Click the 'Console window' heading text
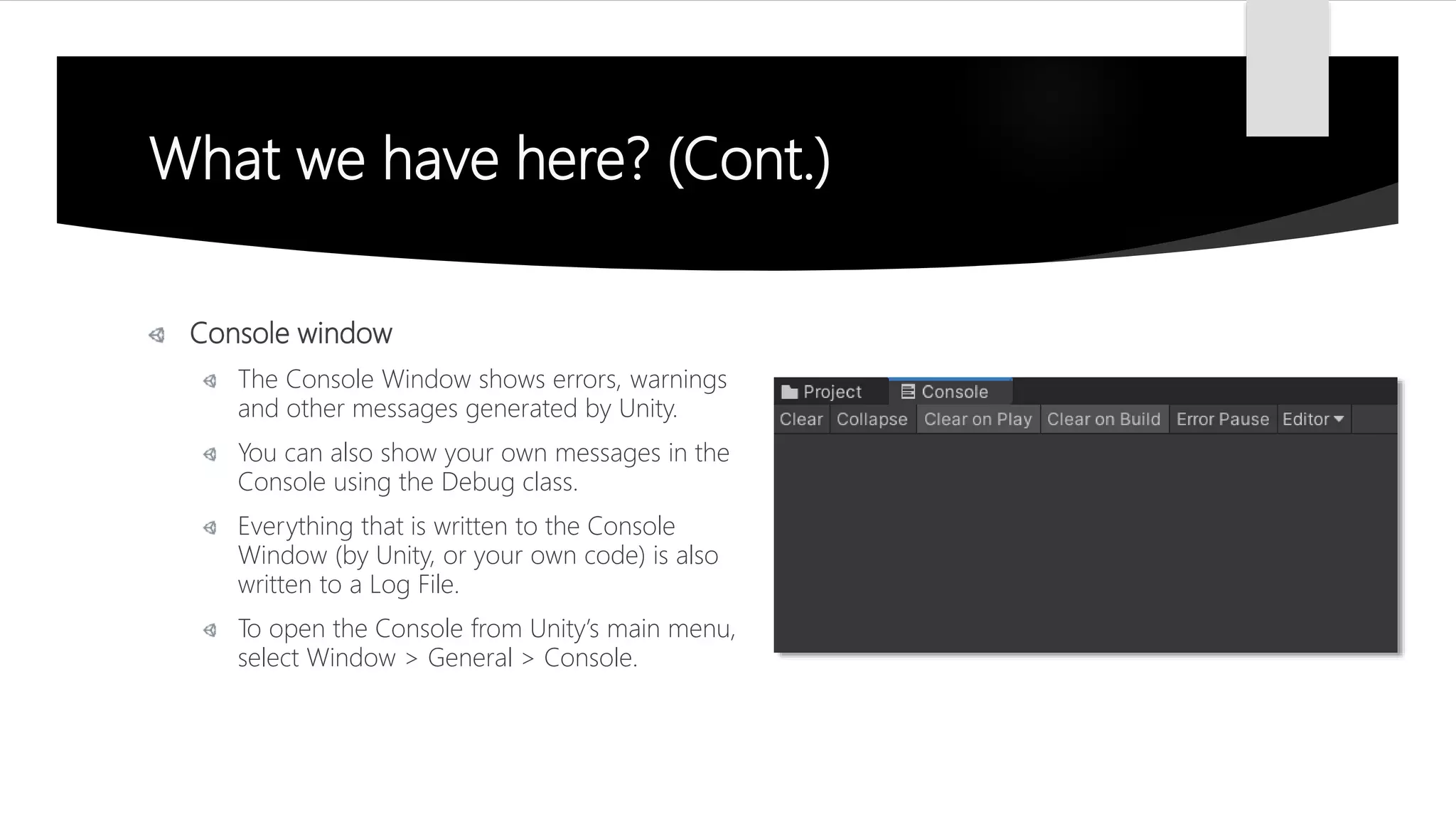The image size is (1456, 819). 291,333
